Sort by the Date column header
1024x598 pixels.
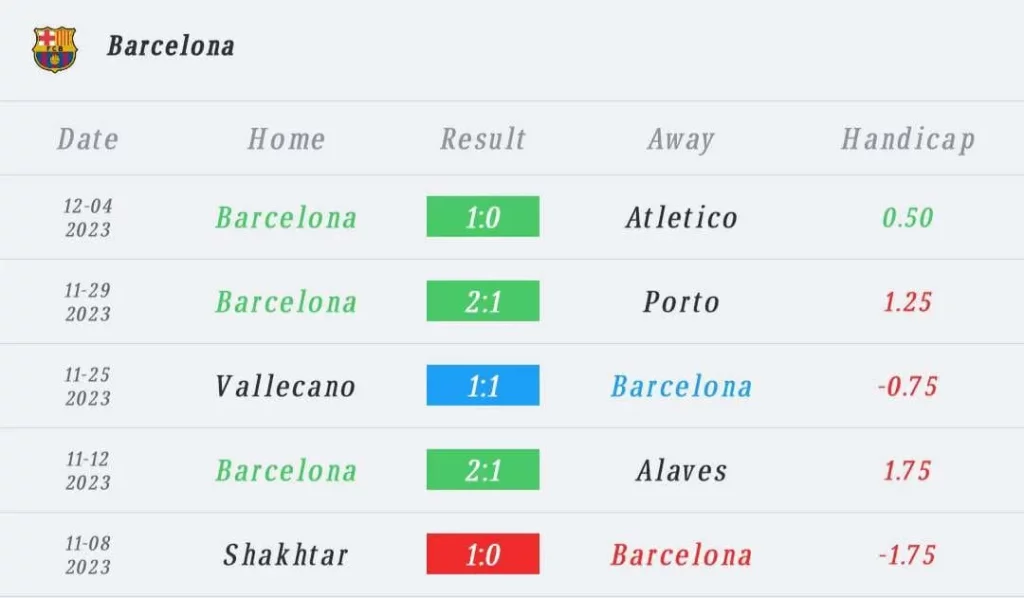point(88,139)
